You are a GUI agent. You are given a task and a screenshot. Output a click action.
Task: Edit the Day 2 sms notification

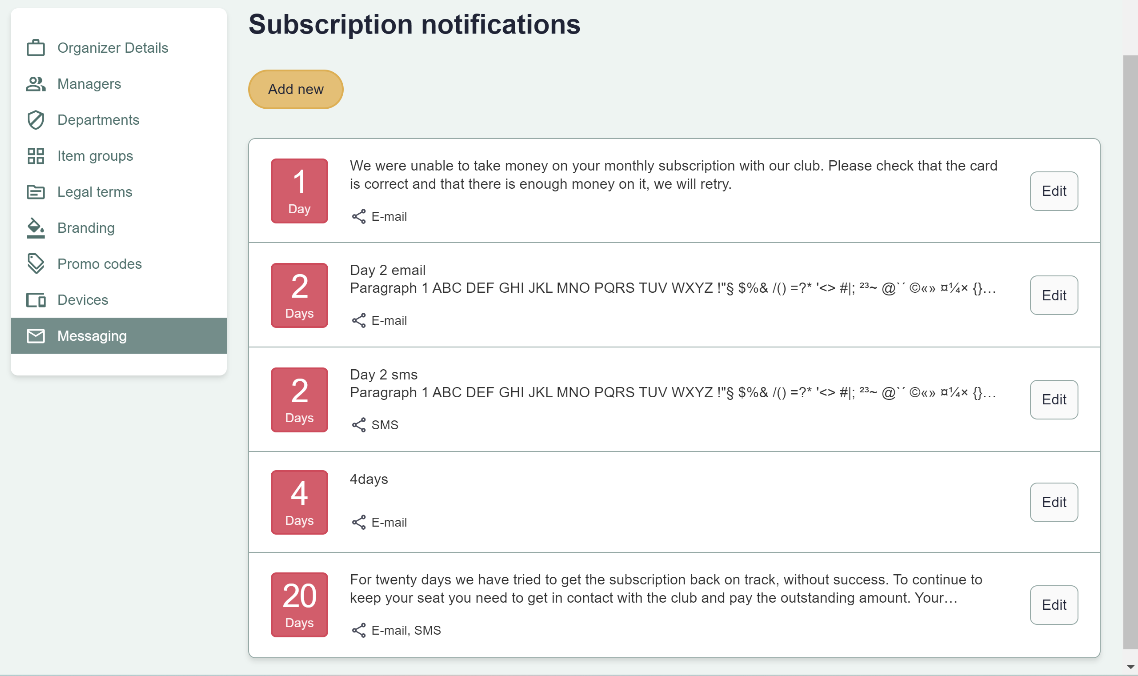tap(1054, 399)
